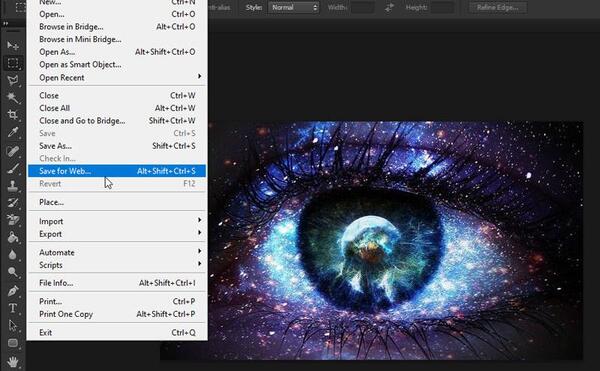Choose Close and Go to Bridge...
The width and height of the screenshot is (600, 371).
[x=117, y=121]
